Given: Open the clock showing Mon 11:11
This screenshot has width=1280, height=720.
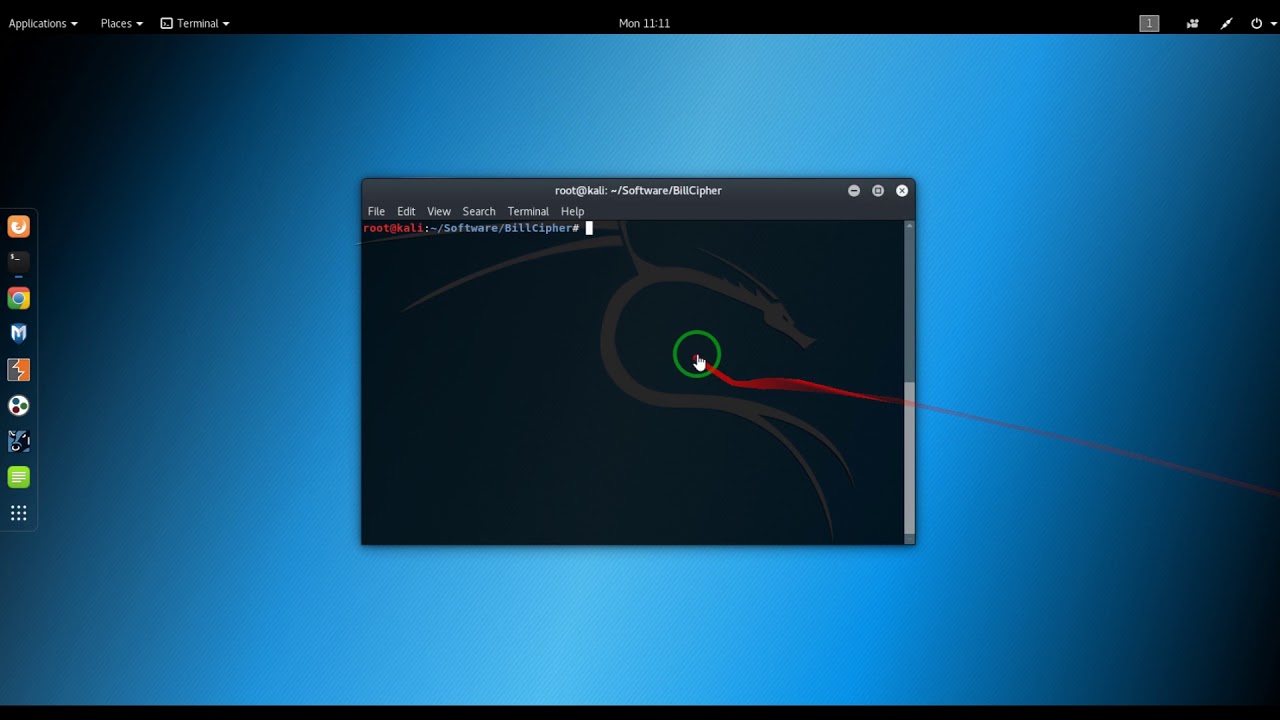Looking at the screenshot, I should [644, 23].
